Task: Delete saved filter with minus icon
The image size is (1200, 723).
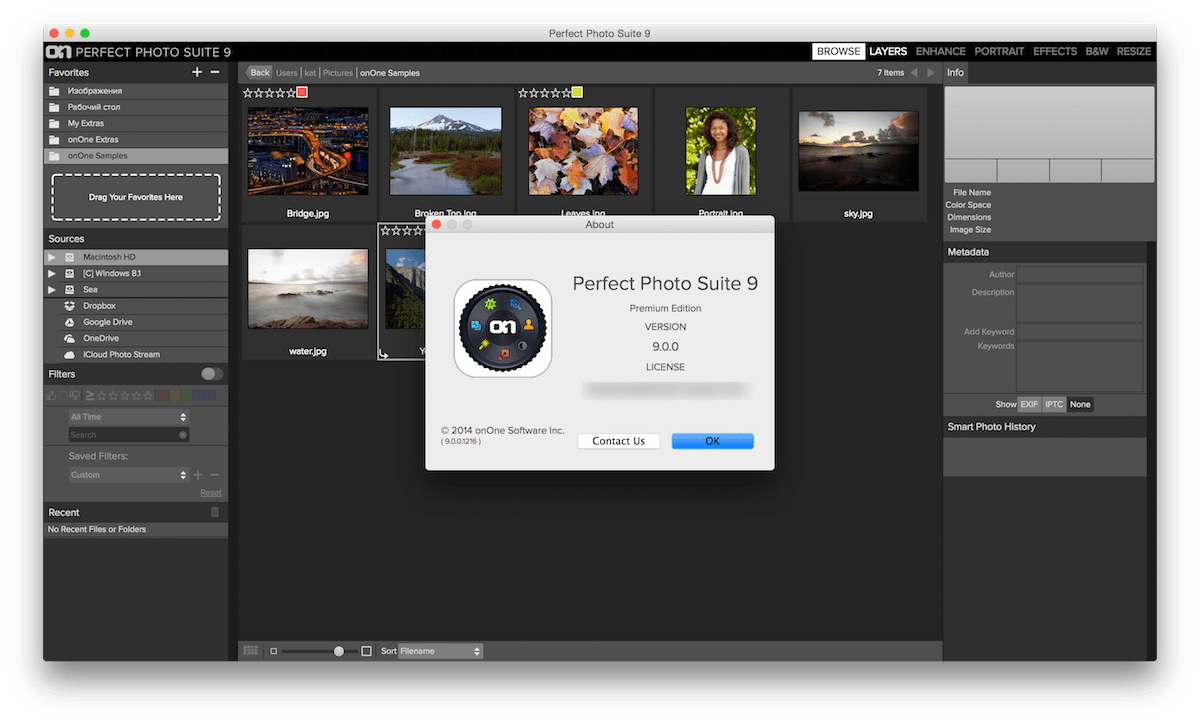Action: click(215, 475)
